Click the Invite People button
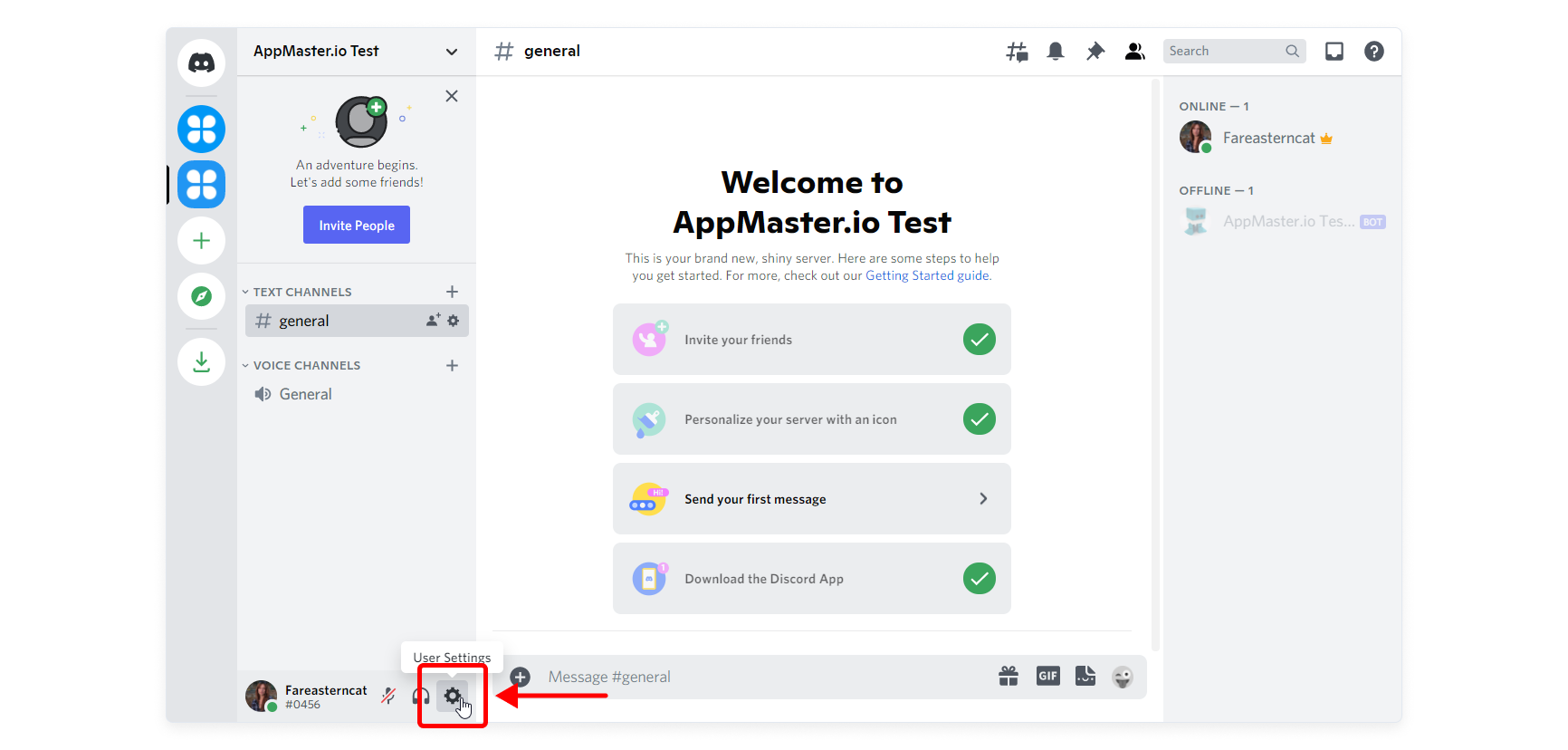Screen dimensions: 1568x750 click(x=357, y=225)
